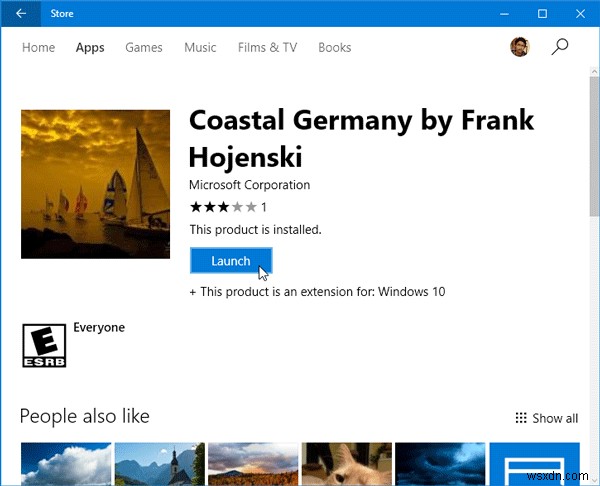Click the back arrow in title bar
Screen dimensions: 600x486
[22, 14]
